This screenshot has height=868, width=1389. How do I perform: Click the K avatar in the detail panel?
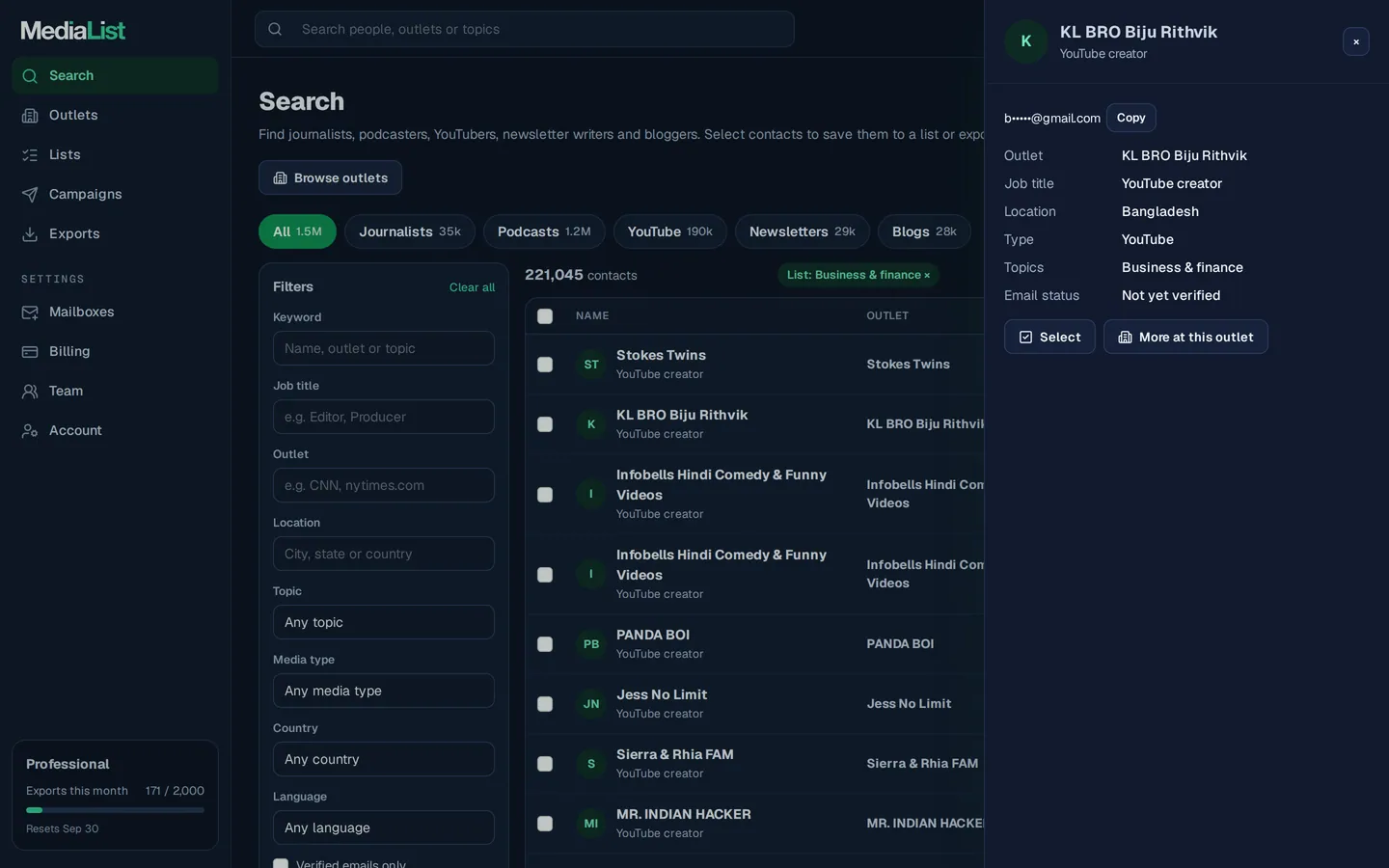coord(1026,41)
